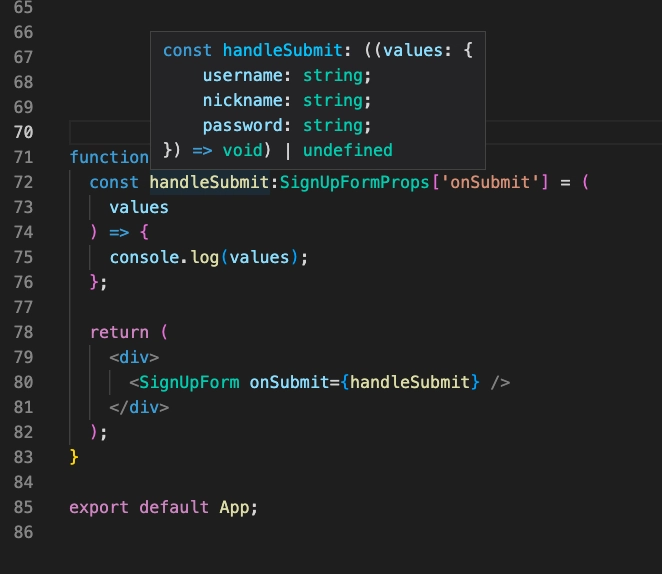
Task: Click line number 77 in the gutter
Action: tap(23, 307)
